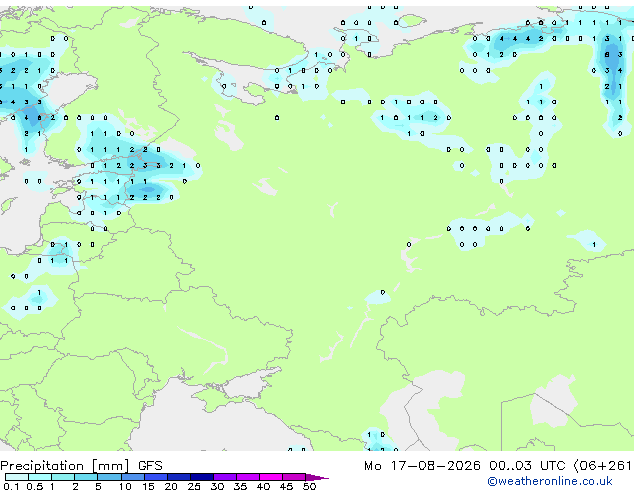This screenshot has width=634, height=490.
Task: Click the "(06+261" forecast run text
Action: click(602, 466)
